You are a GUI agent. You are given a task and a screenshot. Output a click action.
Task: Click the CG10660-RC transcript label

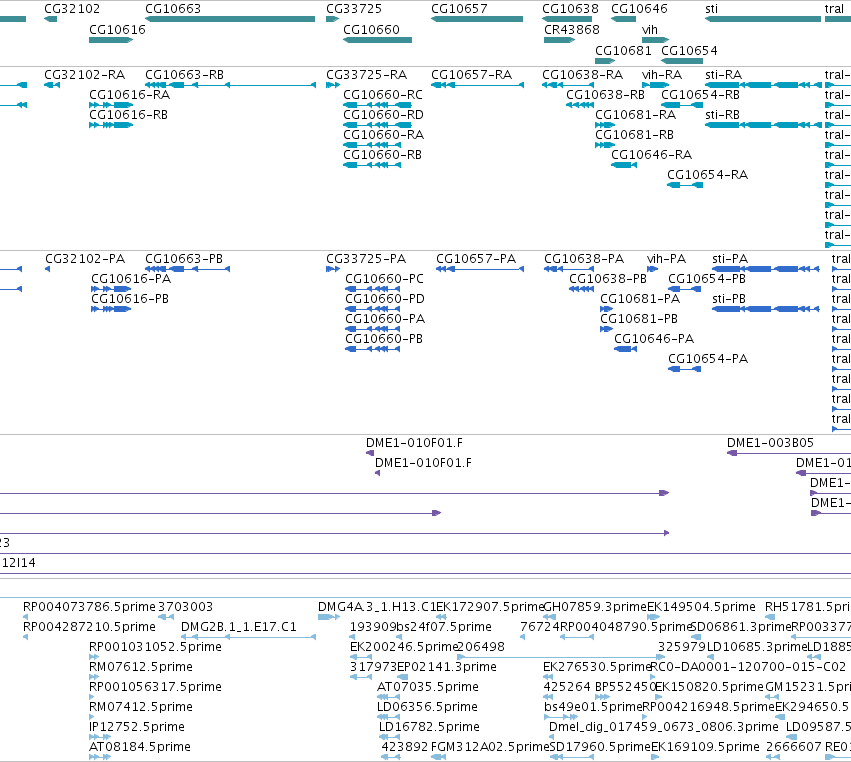pyautogui.click(x=383, y=94)
